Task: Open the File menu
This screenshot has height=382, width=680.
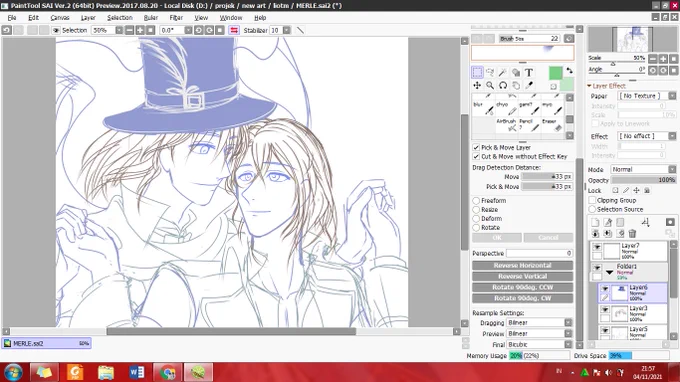Action: click(x=12, y=18)
